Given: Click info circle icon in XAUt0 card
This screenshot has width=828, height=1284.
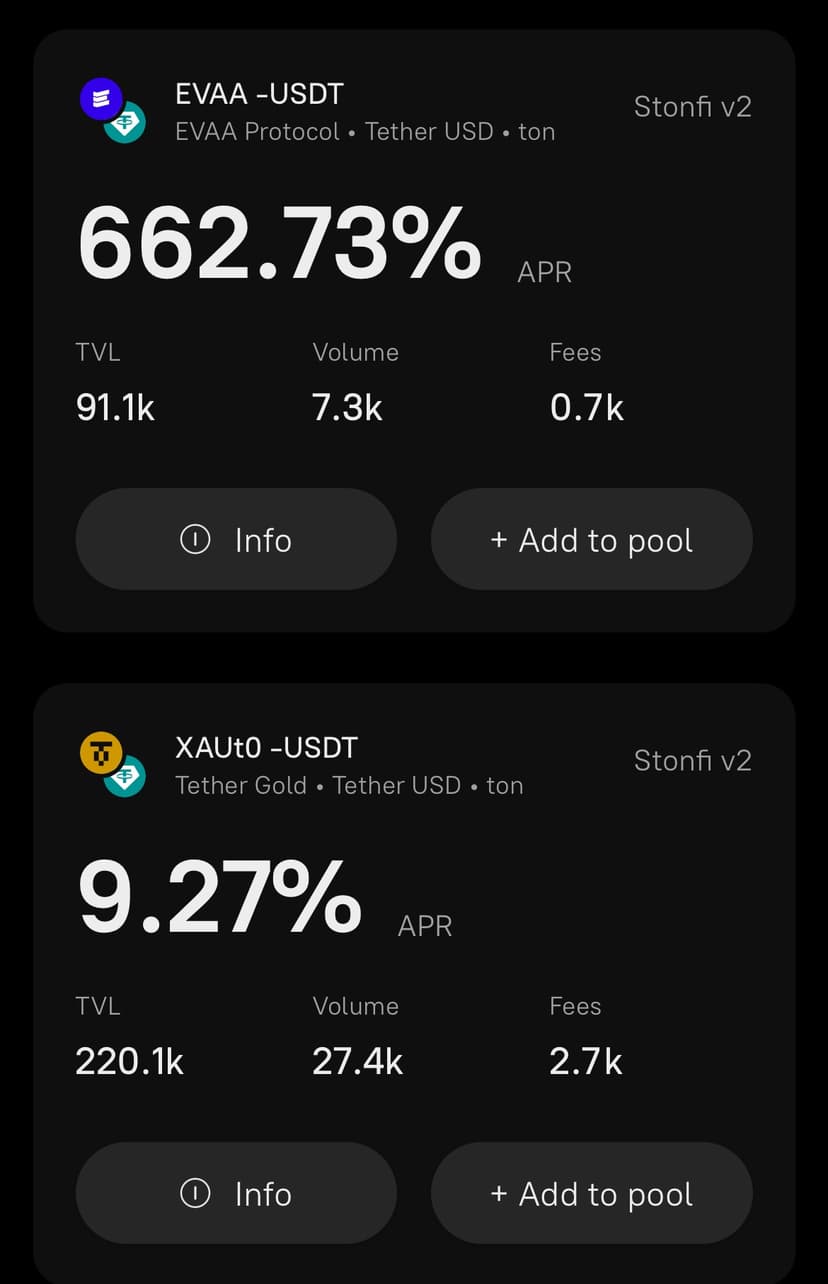Looking at the screenshot, I should click(x=194, y=1193).
